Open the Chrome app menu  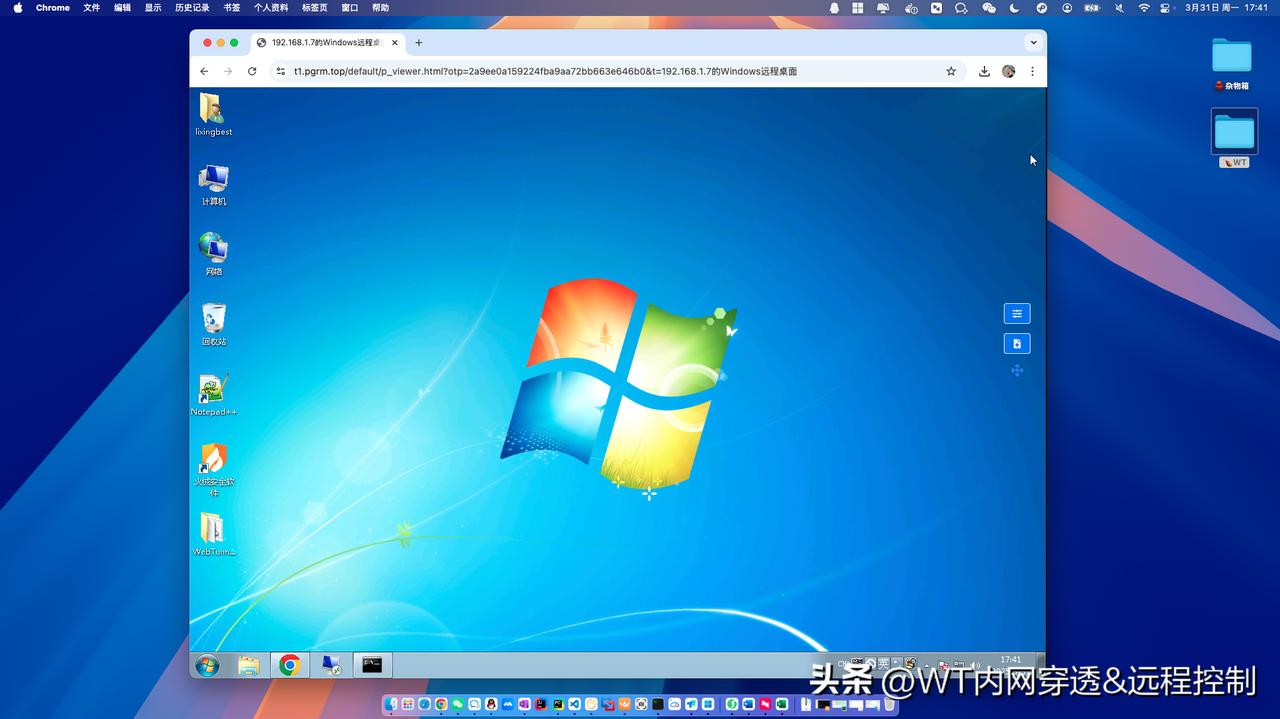[x=53, y=8]
